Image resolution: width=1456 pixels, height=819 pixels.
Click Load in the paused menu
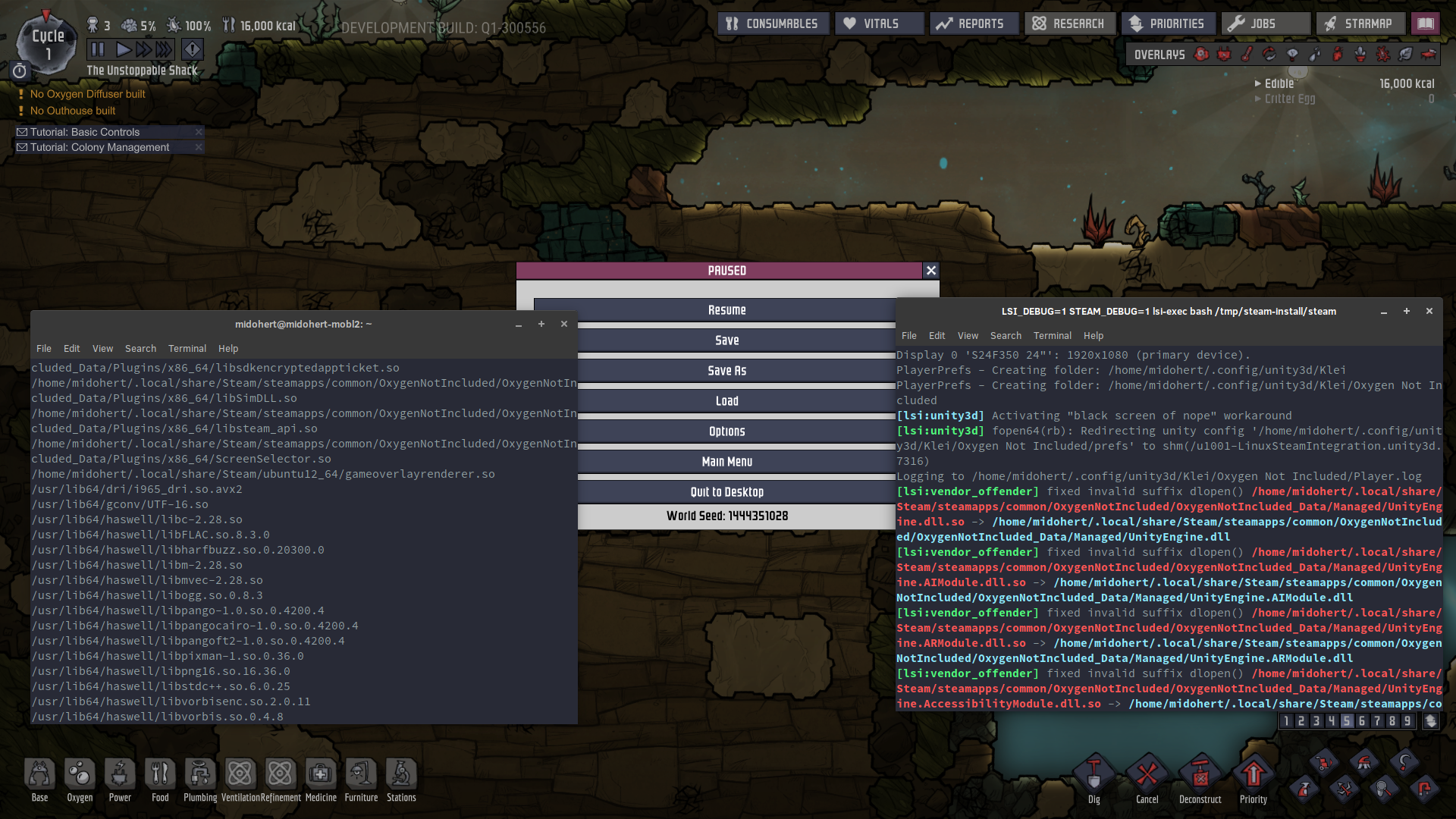pos(726,401)
